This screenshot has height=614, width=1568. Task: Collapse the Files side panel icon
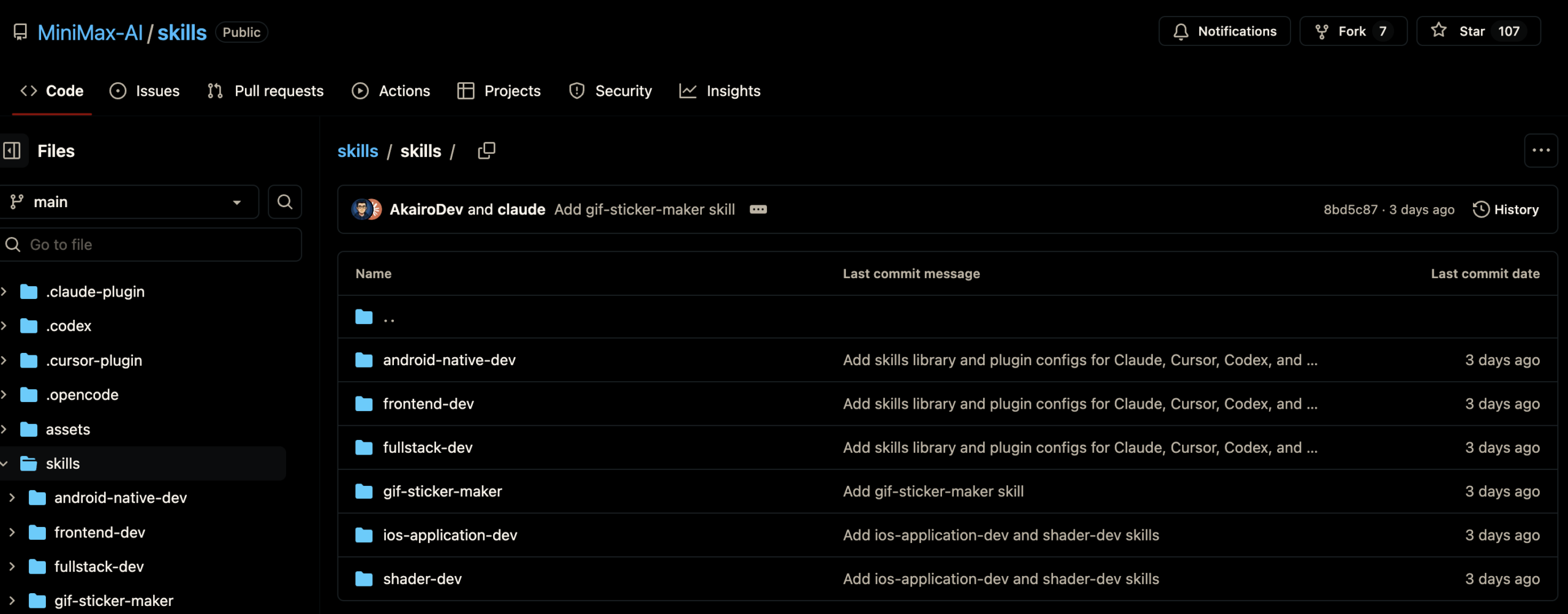click(x=12, y=151)
